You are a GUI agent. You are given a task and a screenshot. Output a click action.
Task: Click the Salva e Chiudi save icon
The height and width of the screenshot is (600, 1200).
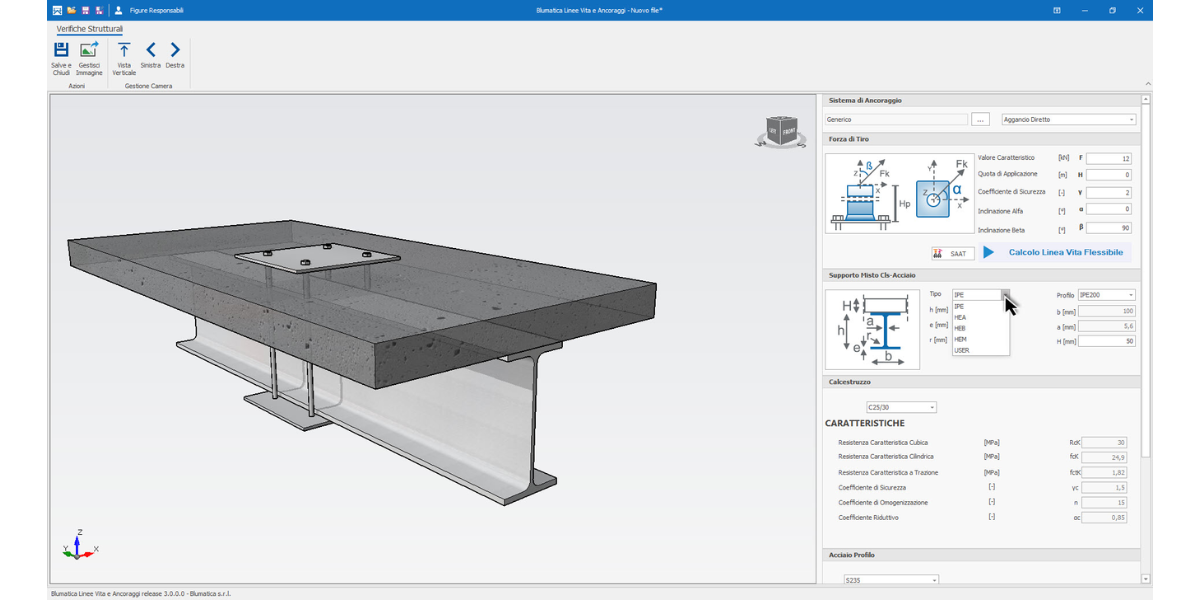[x=61, y=49]
